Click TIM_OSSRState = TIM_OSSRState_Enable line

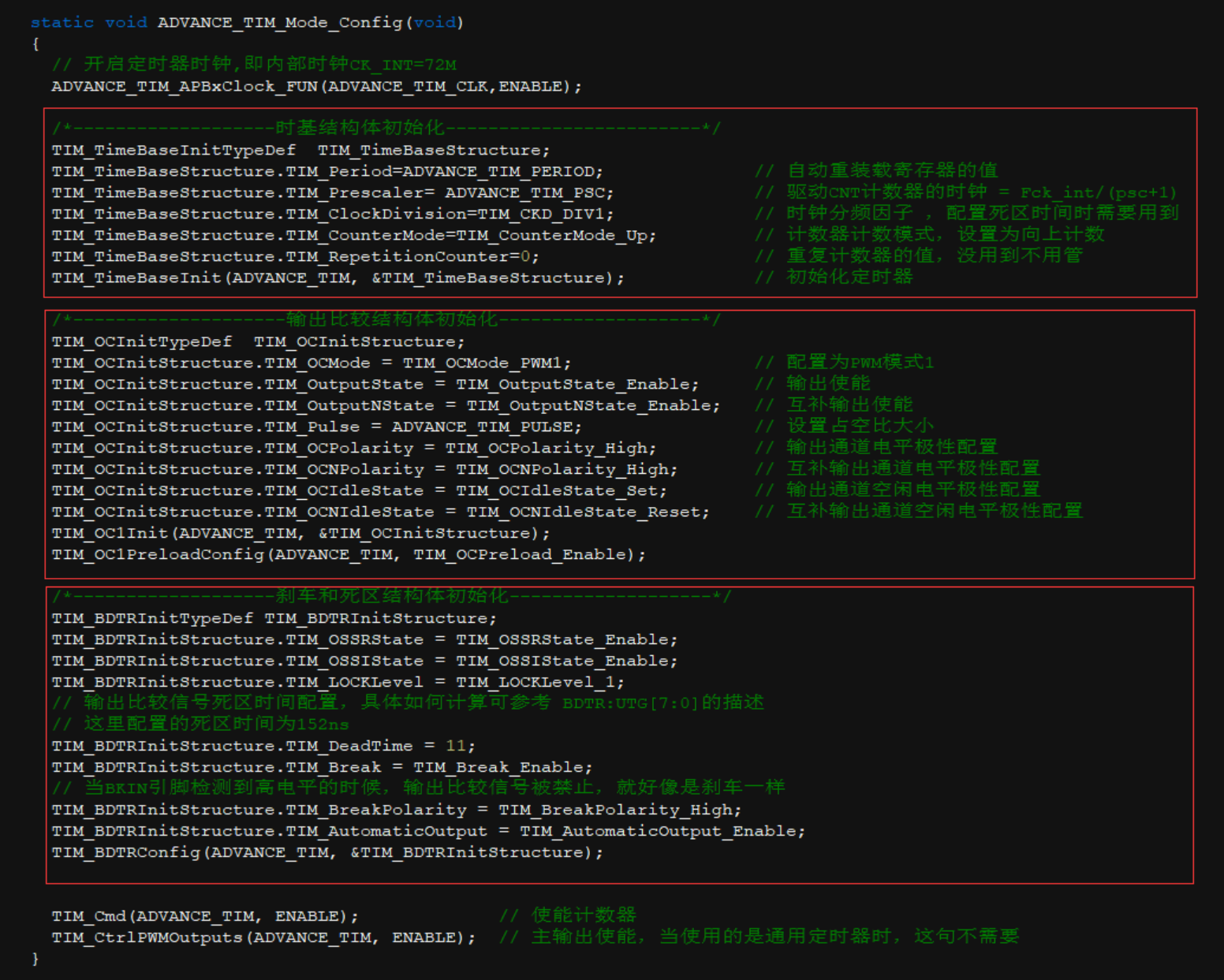click(x=364, y=639)
